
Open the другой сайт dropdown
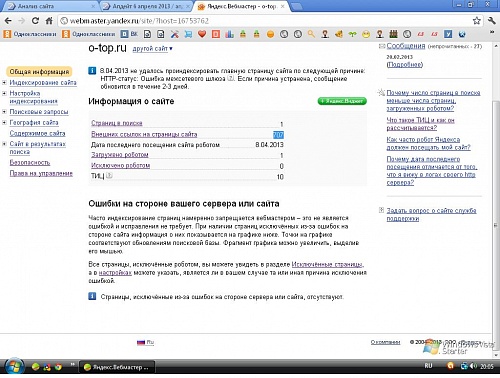pyautogui.click(x=152, y=49)
